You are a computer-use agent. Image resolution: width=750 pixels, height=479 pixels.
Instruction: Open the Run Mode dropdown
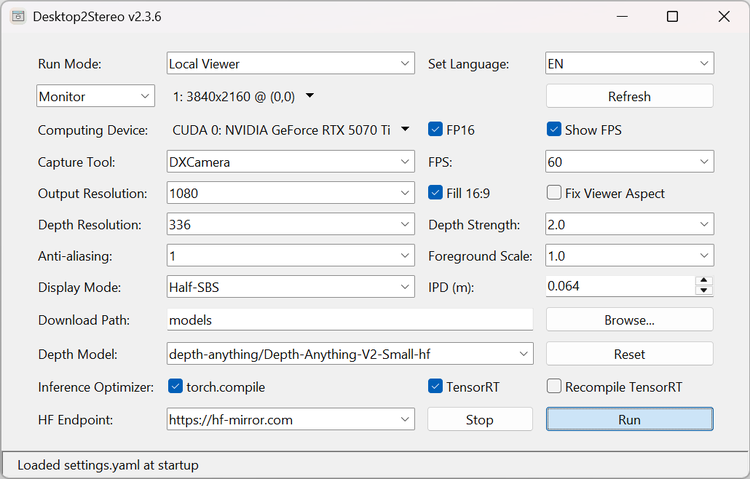click(290, 64)
